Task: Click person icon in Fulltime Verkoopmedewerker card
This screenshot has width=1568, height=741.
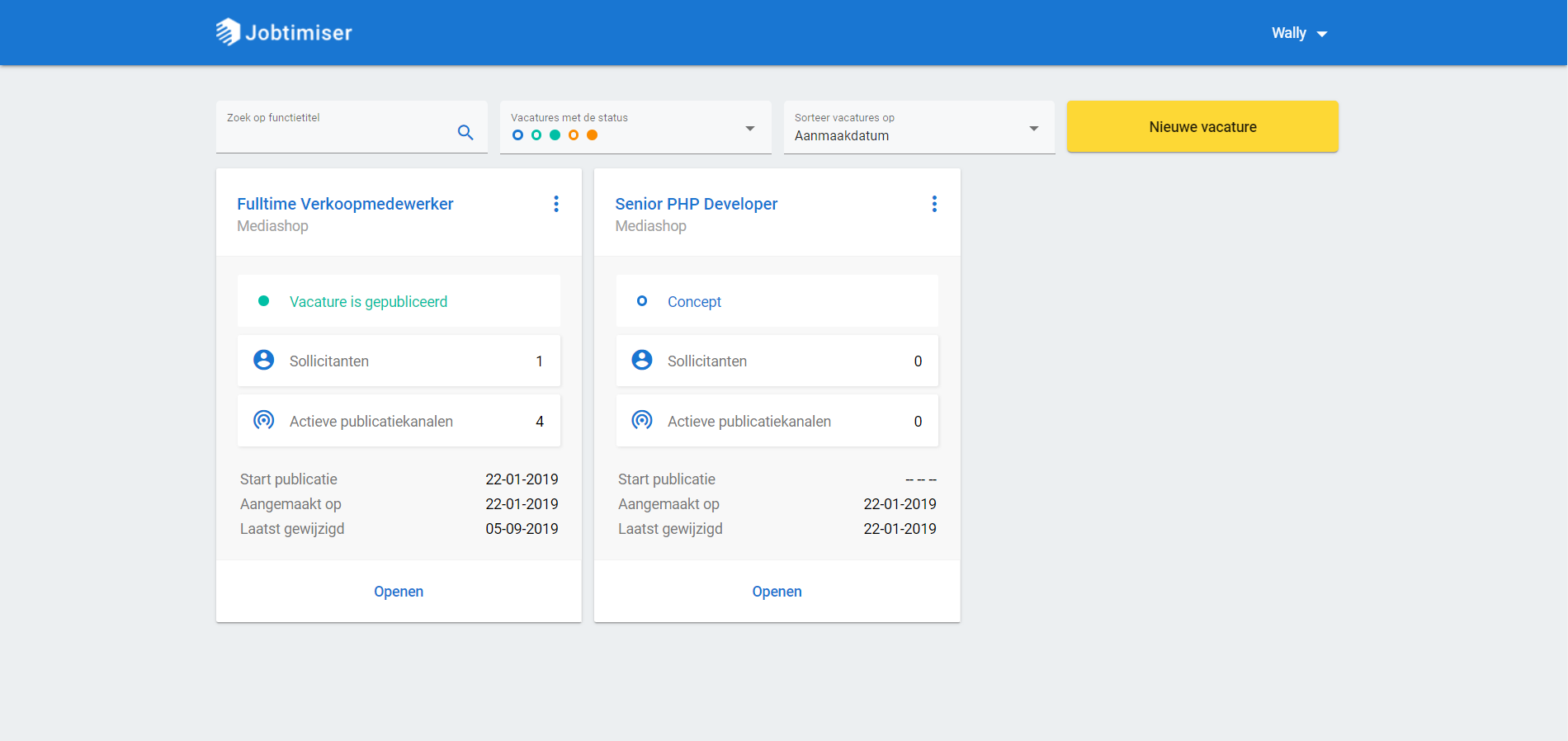Action: point(264,360)
